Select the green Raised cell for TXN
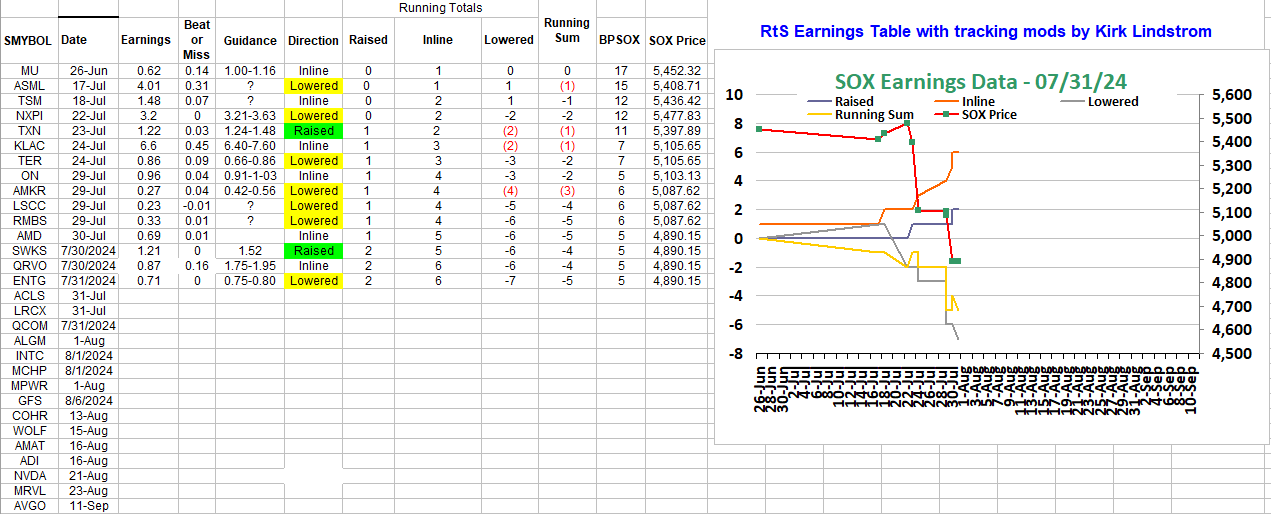This screenshot has width=1271, height=514. click(313, 131)
